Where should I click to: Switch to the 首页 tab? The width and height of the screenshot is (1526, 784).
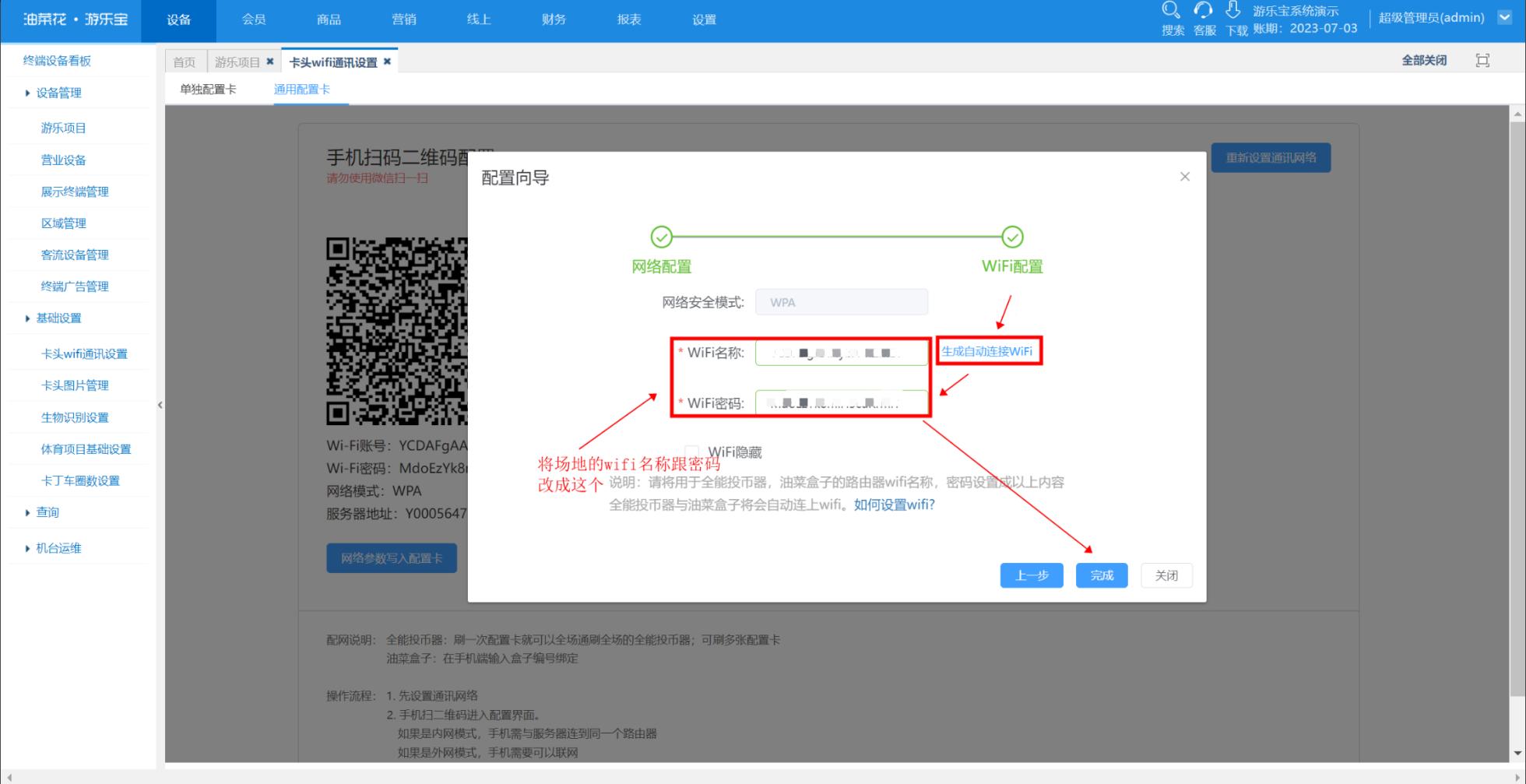[x=185, y=62]
